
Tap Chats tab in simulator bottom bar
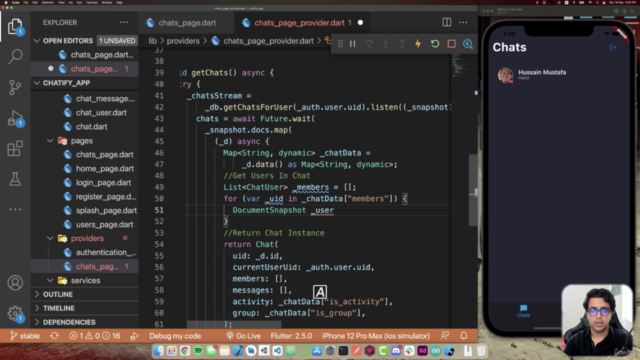pos(523,311)
